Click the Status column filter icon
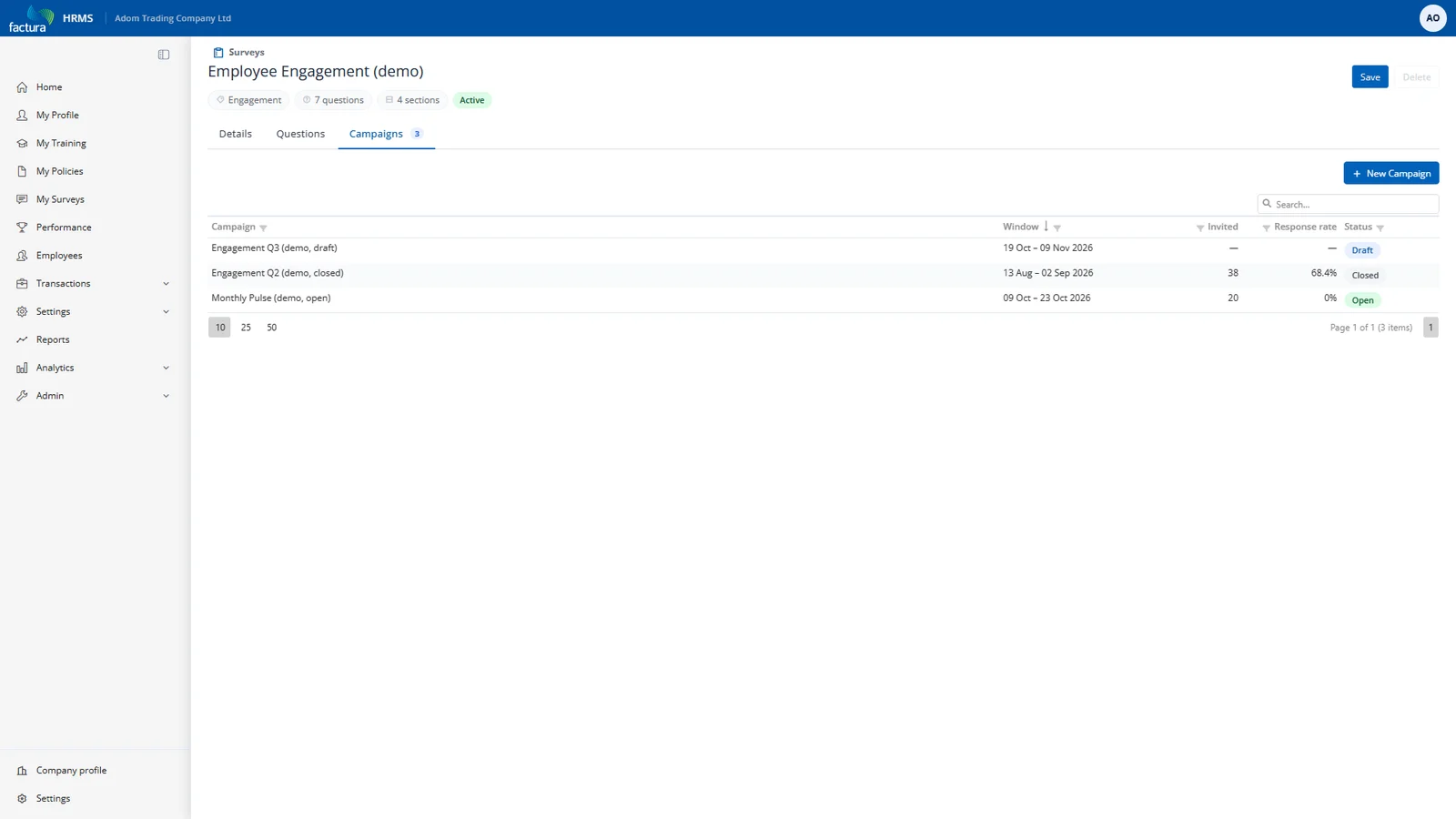This screenshot has height=819, width=1456. tap(1380, 227)
